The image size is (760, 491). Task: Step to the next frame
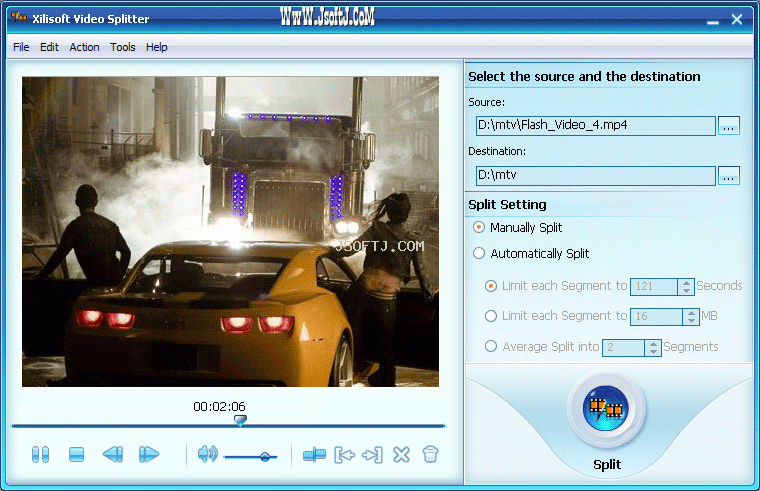(x=149, y=455)
